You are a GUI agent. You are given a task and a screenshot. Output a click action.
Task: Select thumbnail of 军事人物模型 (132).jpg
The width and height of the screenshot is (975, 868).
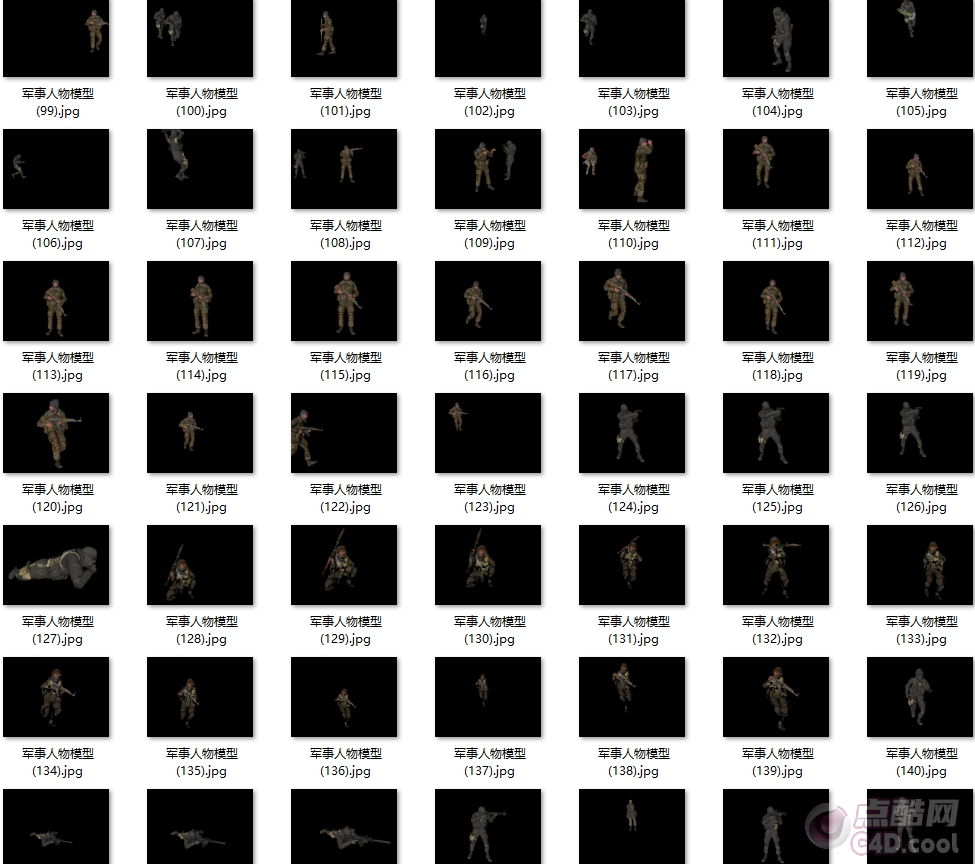(x=776, y=565)
